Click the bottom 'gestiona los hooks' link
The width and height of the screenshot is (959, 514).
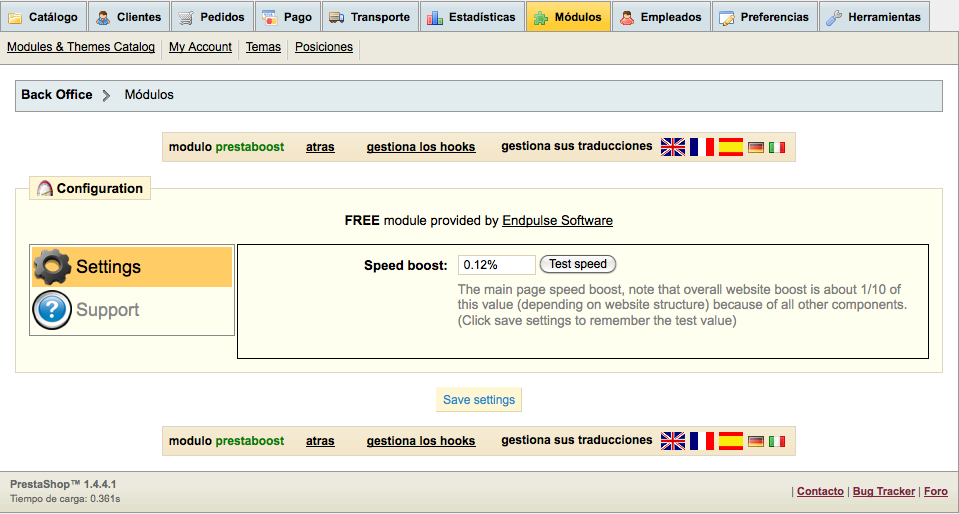coord(421,441)
